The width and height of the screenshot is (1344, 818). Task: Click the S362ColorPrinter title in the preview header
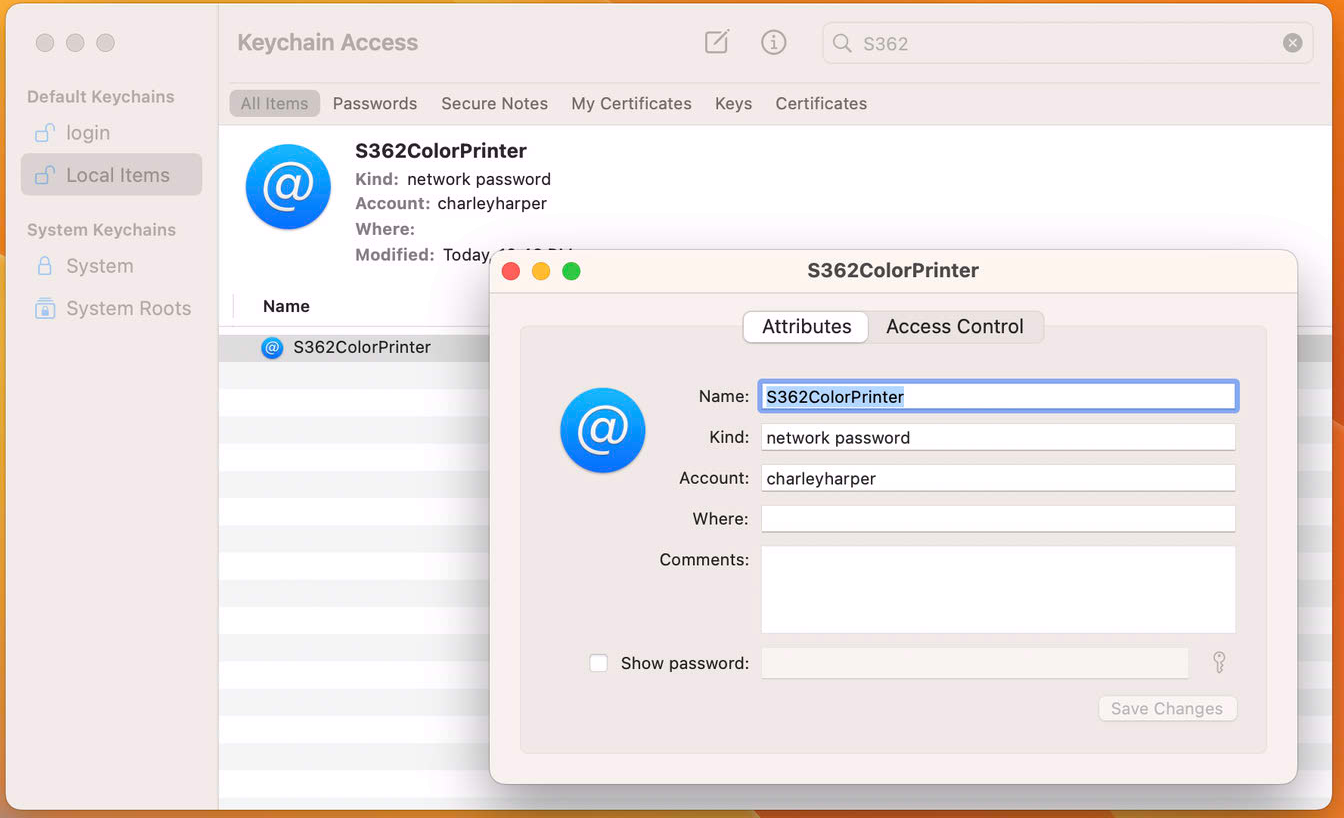click(x=441, y=151)
